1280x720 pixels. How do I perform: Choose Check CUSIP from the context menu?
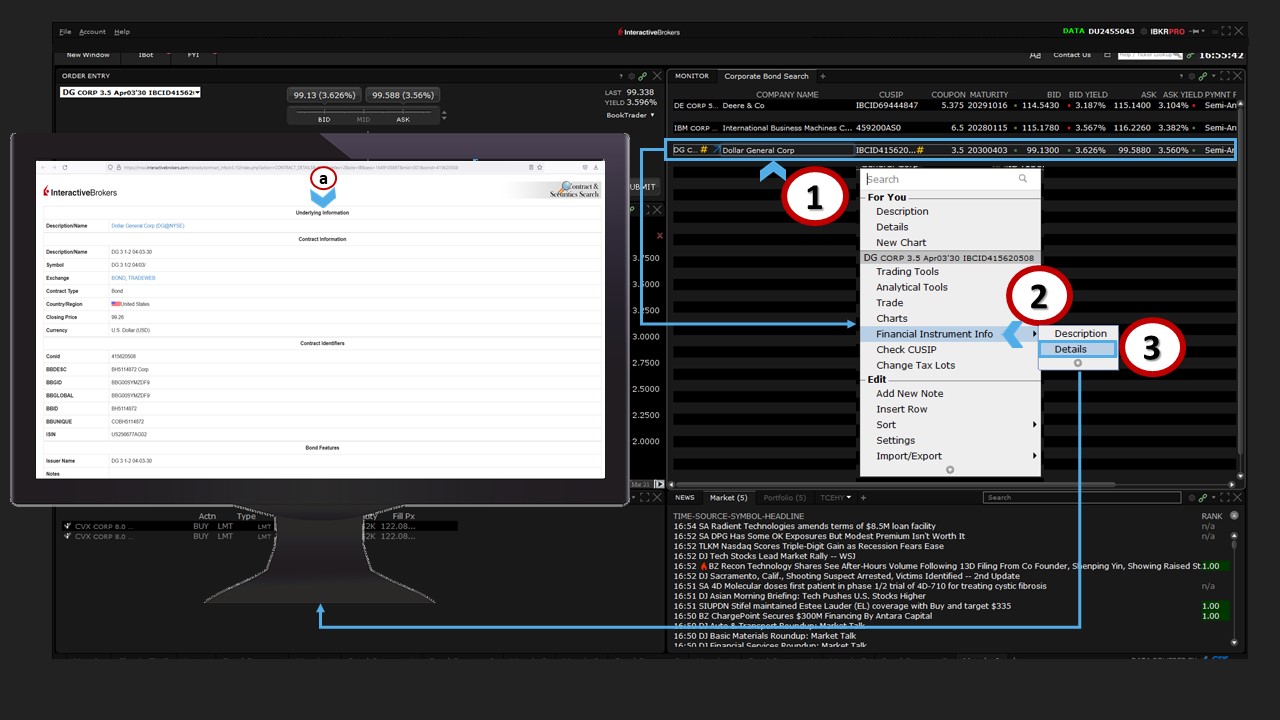point(906,349)
